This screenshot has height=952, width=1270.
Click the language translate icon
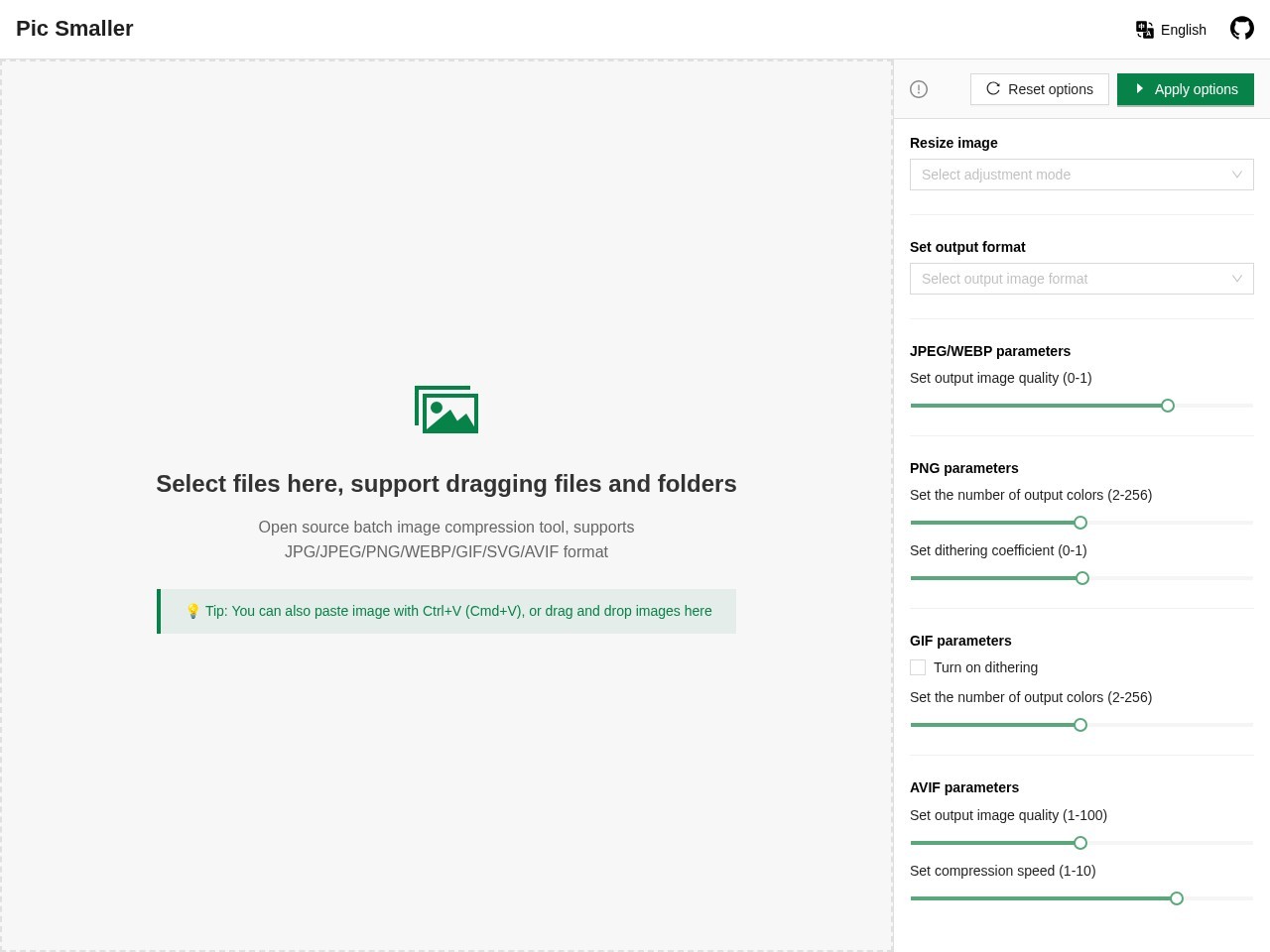point(1145,30)
